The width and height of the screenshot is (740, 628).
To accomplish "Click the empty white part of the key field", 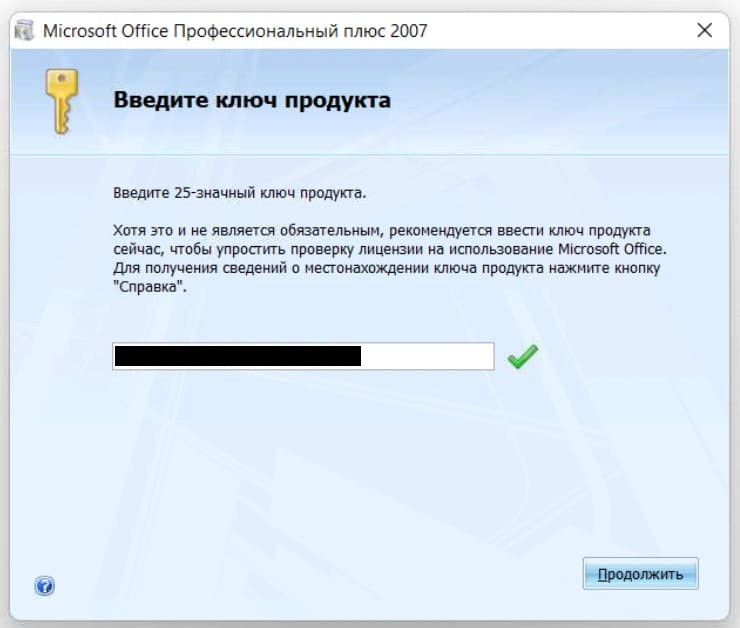I will 427,357.
